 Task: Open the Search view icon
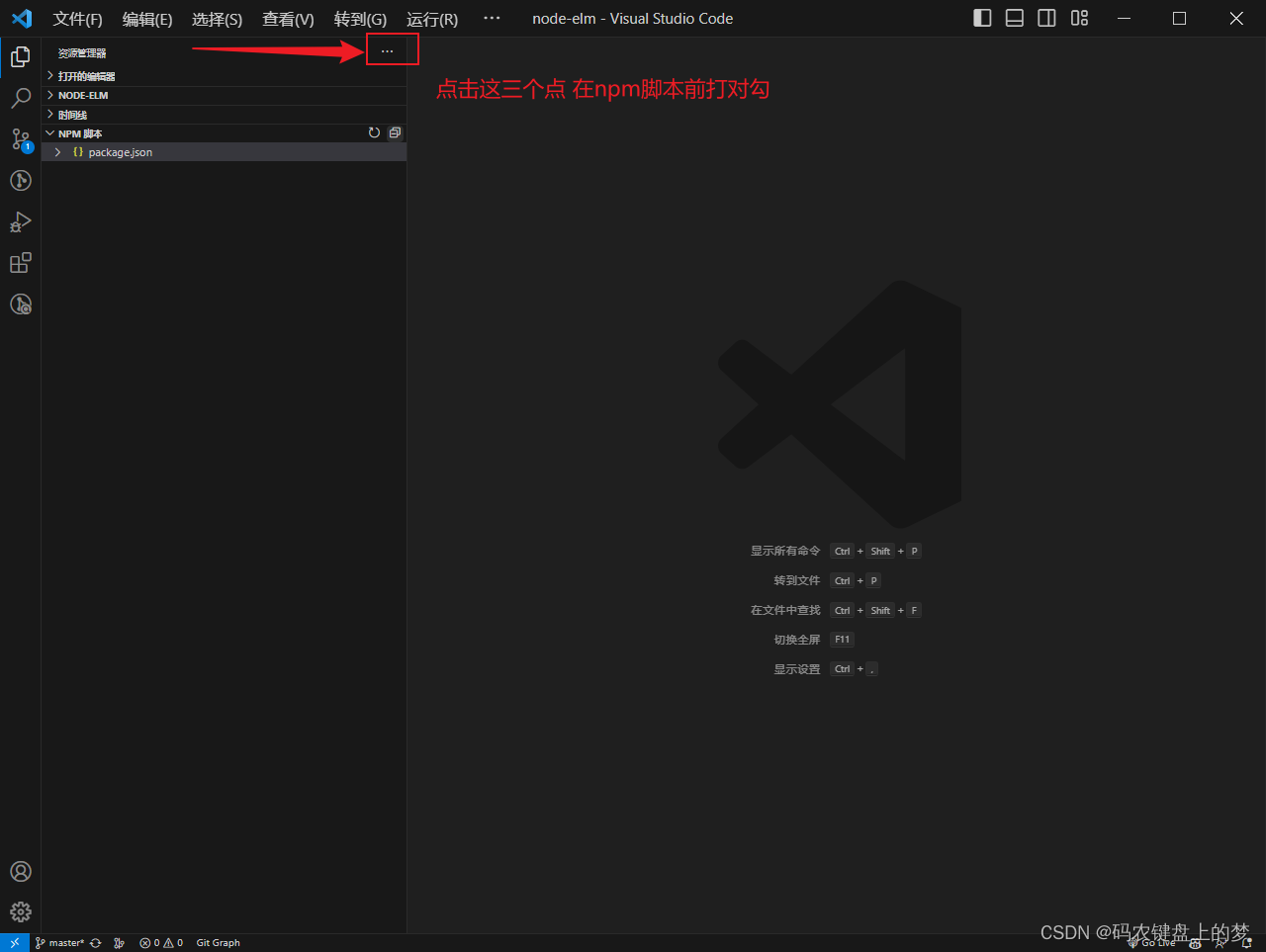21,98
